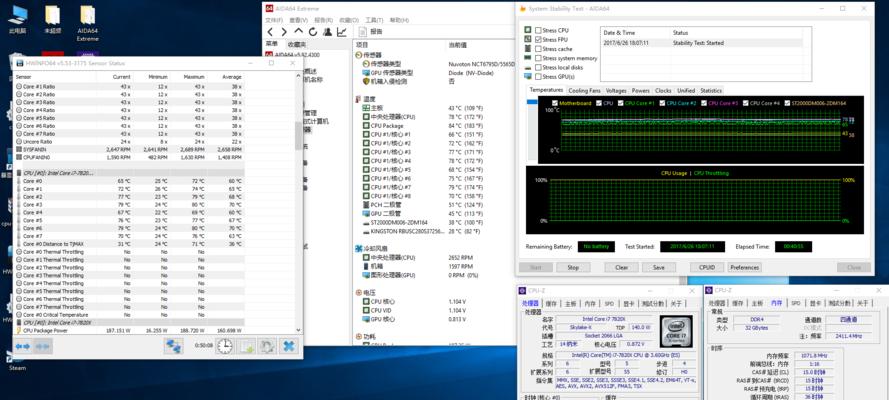This screenshot has height=400, width=889.
Task: Open SPD tab in CPU-Z processor window
Action: tap(608, 304)
